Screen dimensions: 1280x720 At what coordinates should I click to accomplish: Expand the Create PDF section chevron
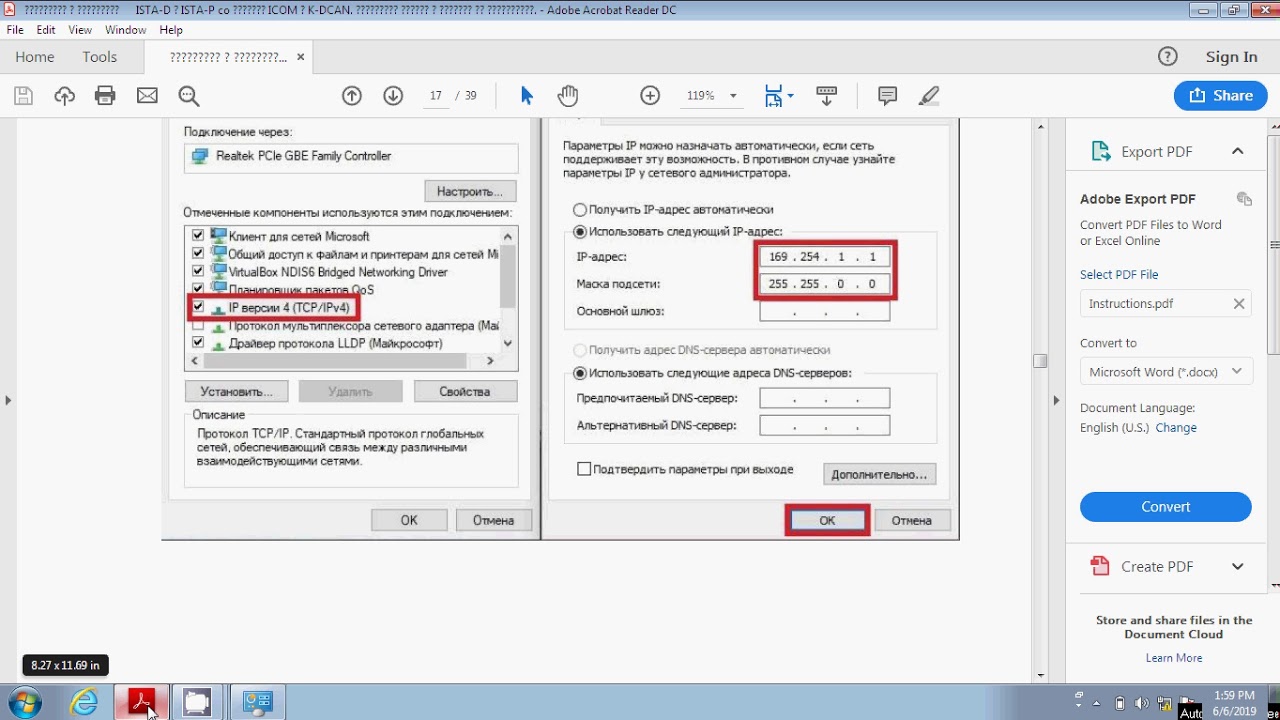coord(1238,566)
